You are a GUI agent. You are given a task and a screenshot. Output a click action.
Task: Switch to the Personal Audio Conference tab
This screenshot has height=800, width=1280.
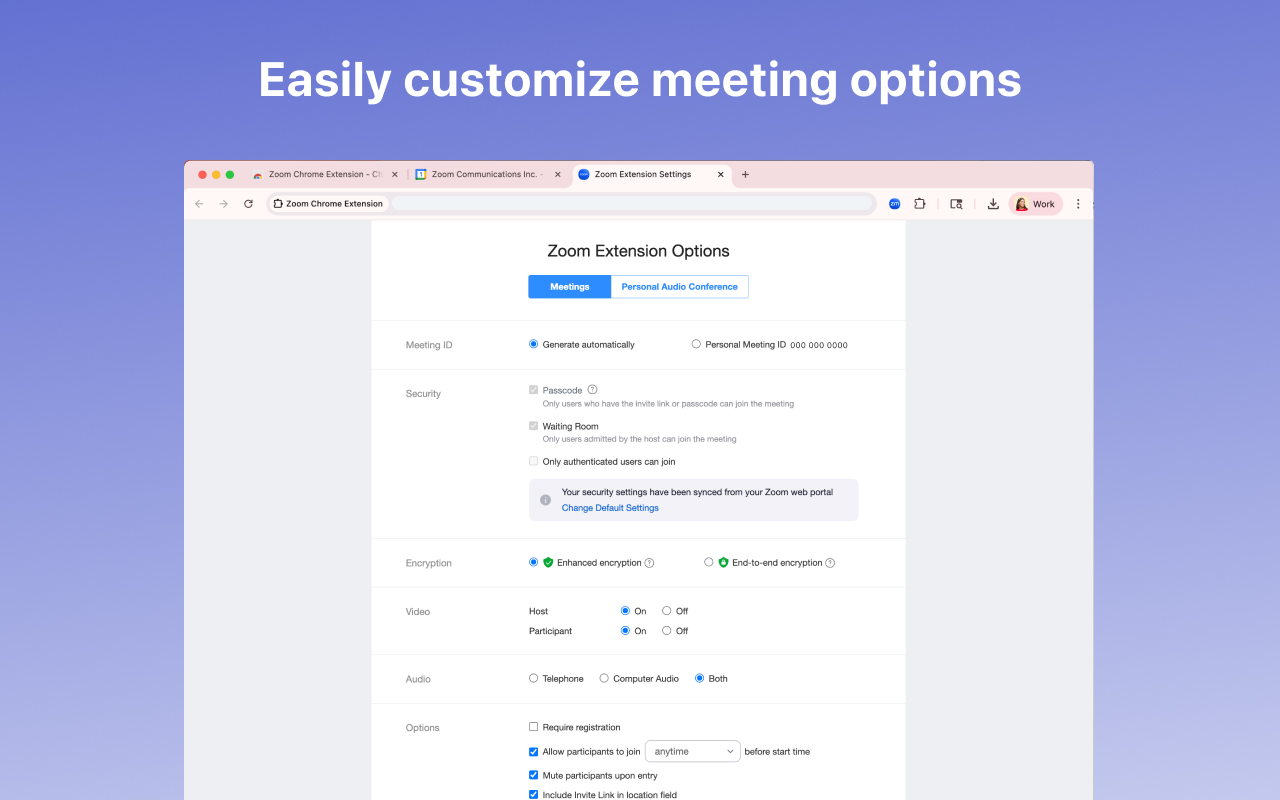(x=679, y=286)
